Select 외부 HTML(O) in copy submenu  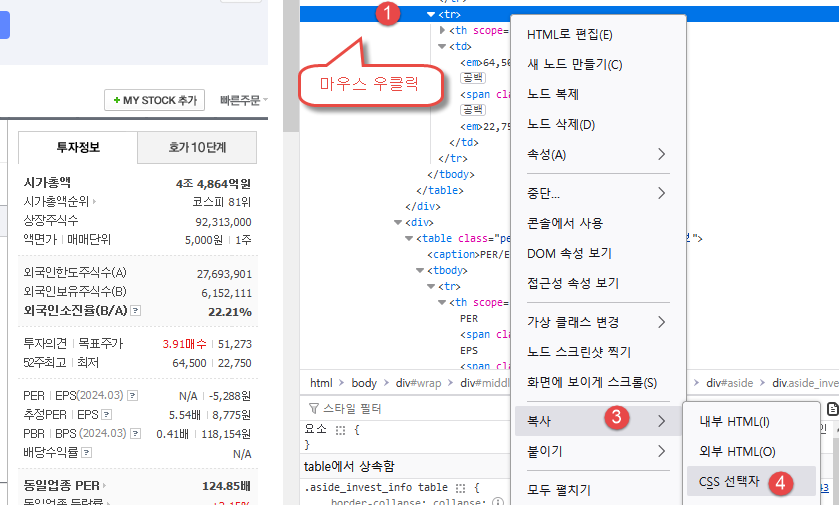[x=751, y=452]
